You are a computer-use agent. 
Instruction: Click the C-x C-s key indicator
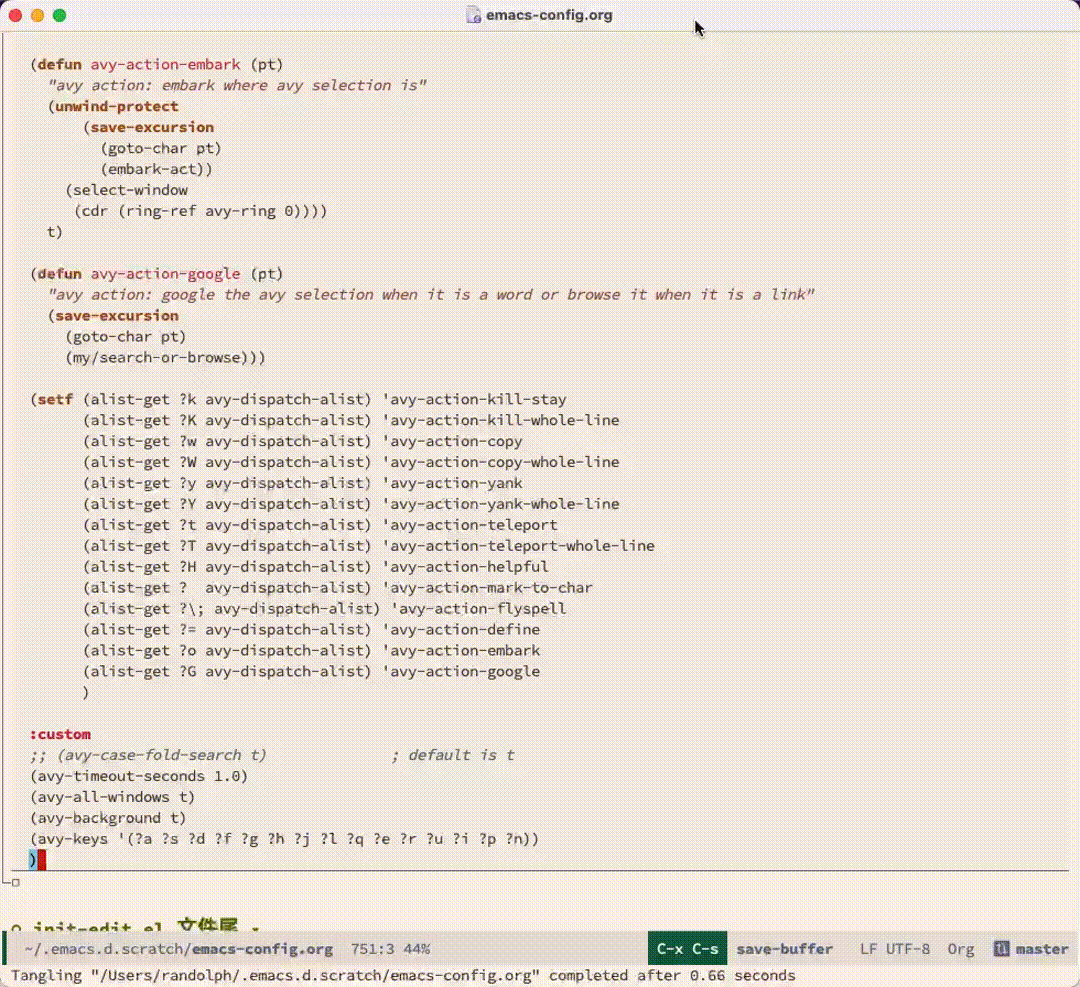pyautogui.click(x=687, y=948)
